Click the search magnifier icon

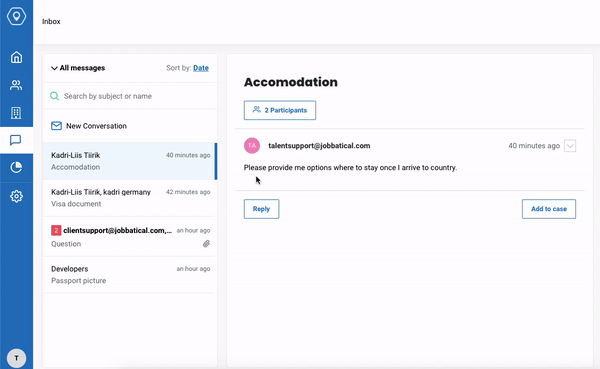(55, 96)
